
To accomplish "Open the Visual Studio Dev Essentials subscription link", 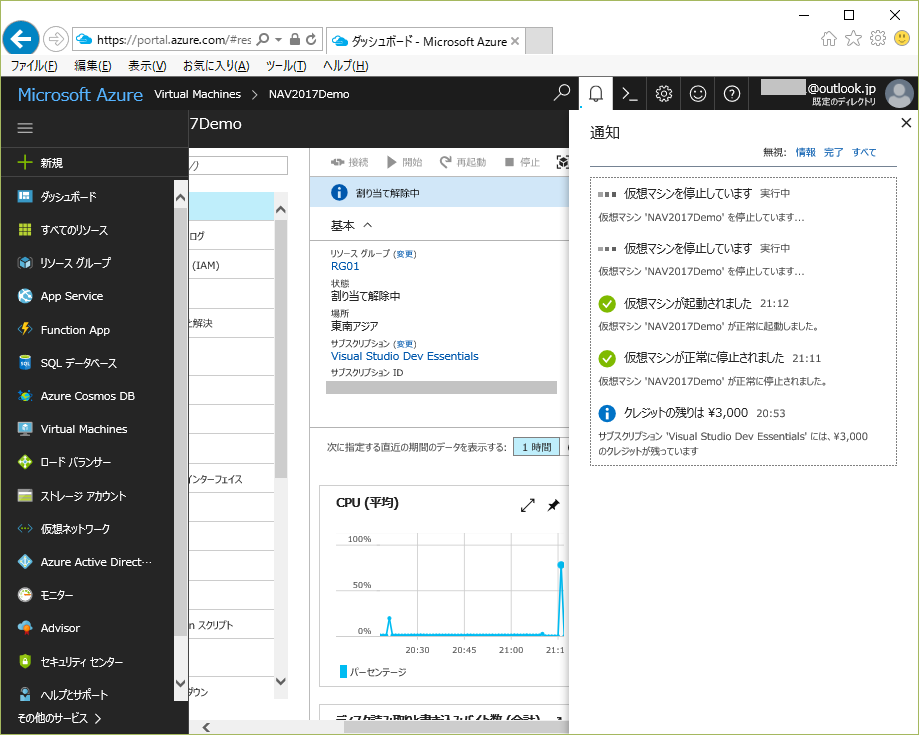I will pyautogui.click(x=404, y=356).
